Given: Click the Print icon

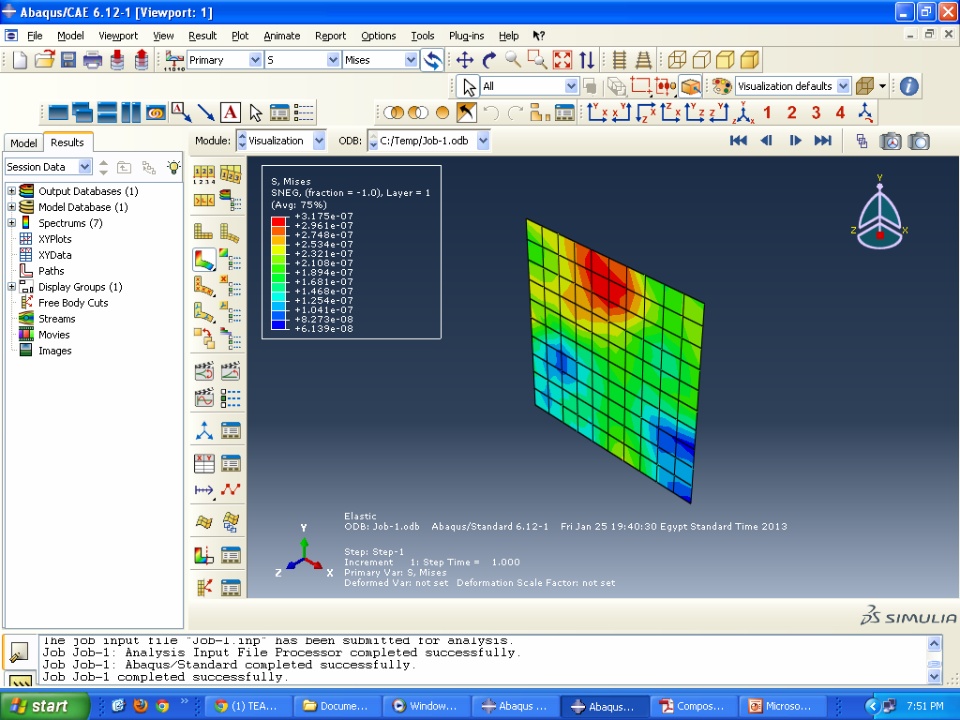Looking at the screenshot, I should (x=92, y=60).
